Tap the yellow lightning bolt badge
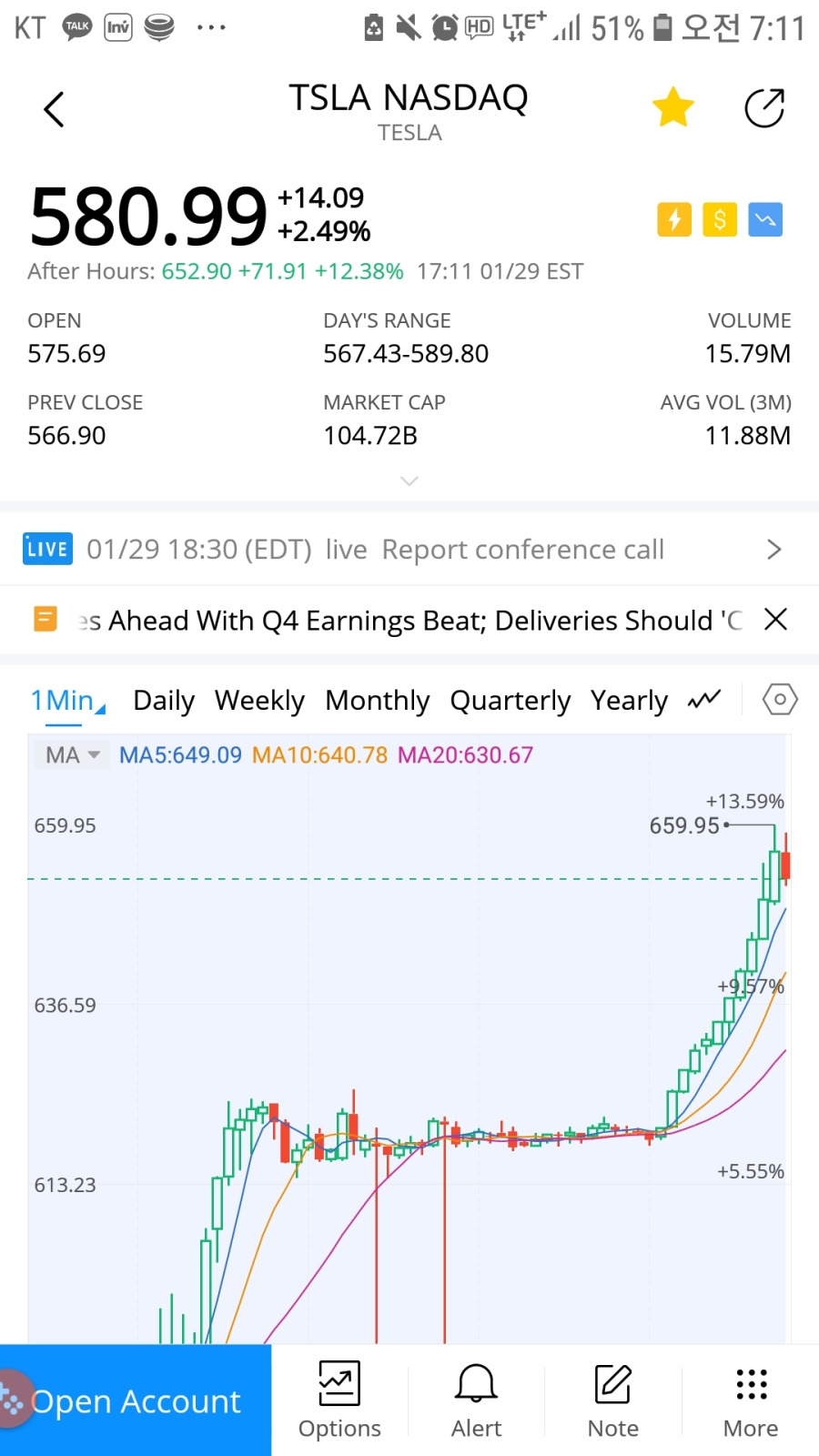 point(674,219)
